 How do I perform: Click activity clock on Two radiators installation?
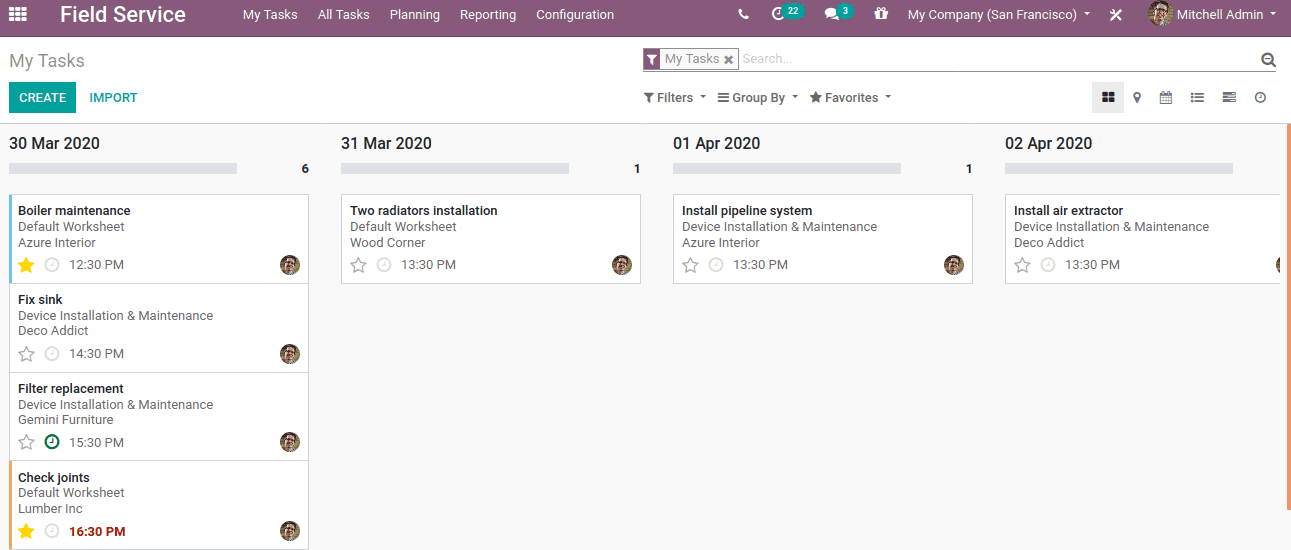(x=384, y=265)
